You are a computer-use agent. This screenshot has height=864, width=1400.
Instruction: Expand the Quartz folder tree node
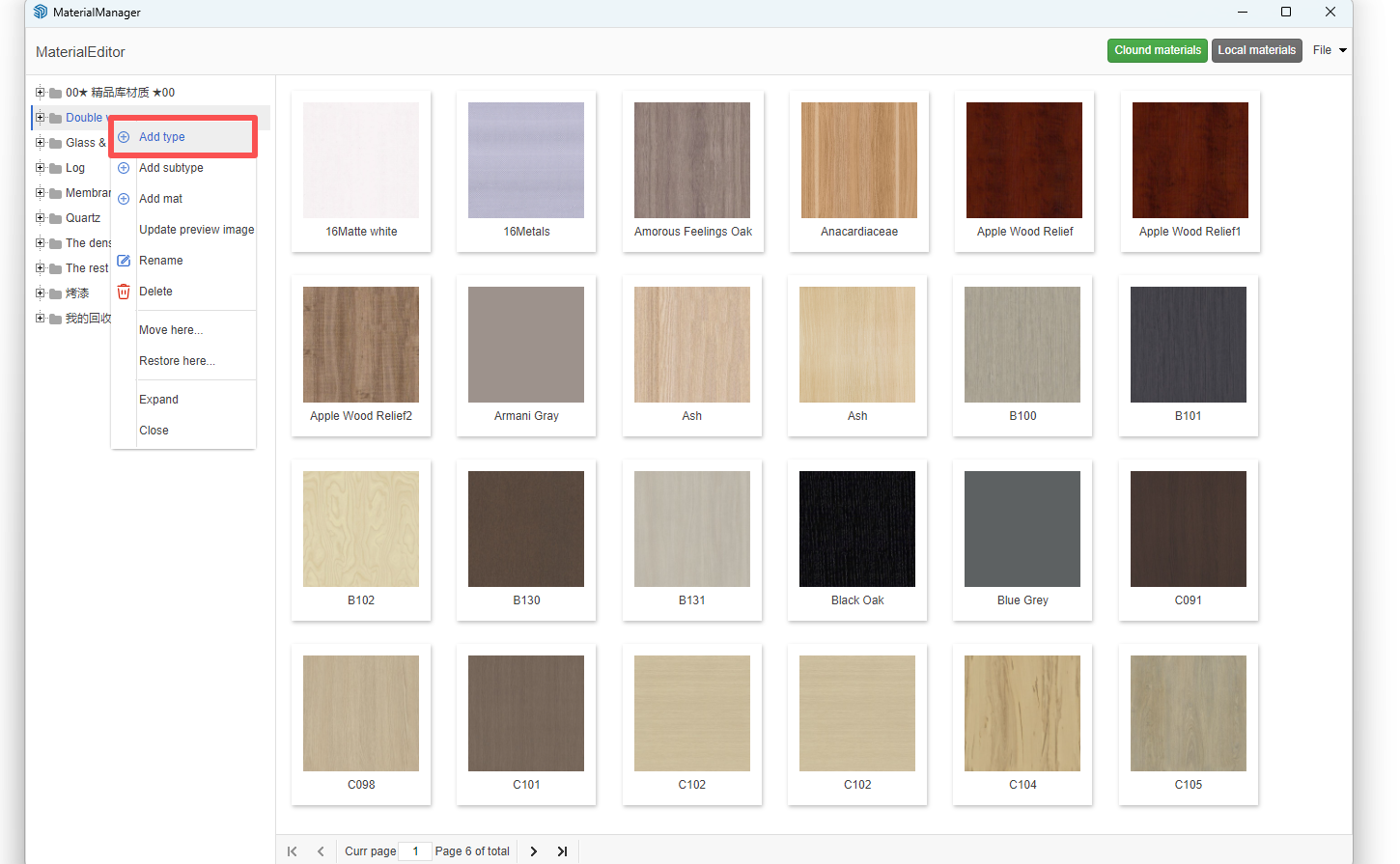point(41,218)
